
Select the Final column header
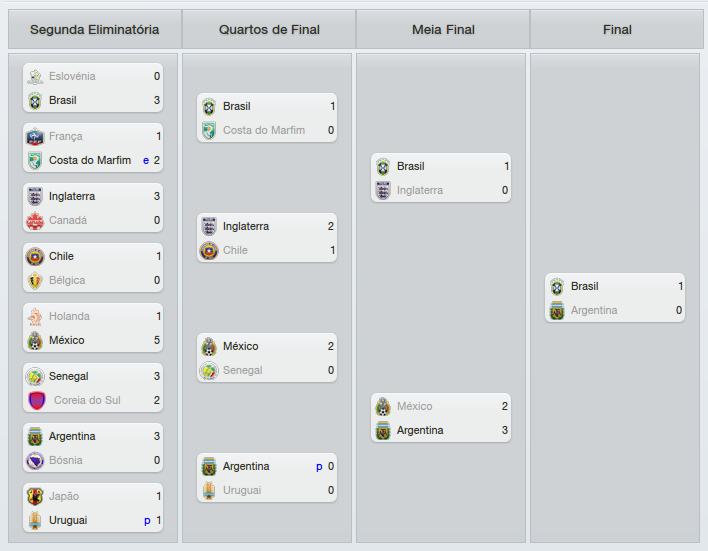(617, 30)
